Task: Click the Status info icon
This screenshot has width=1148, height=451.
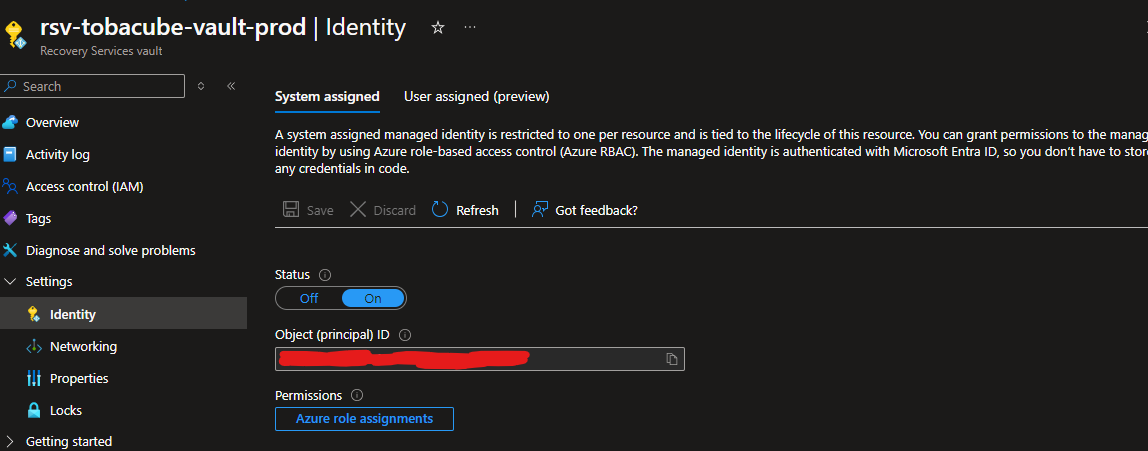Action: (326, 275)
